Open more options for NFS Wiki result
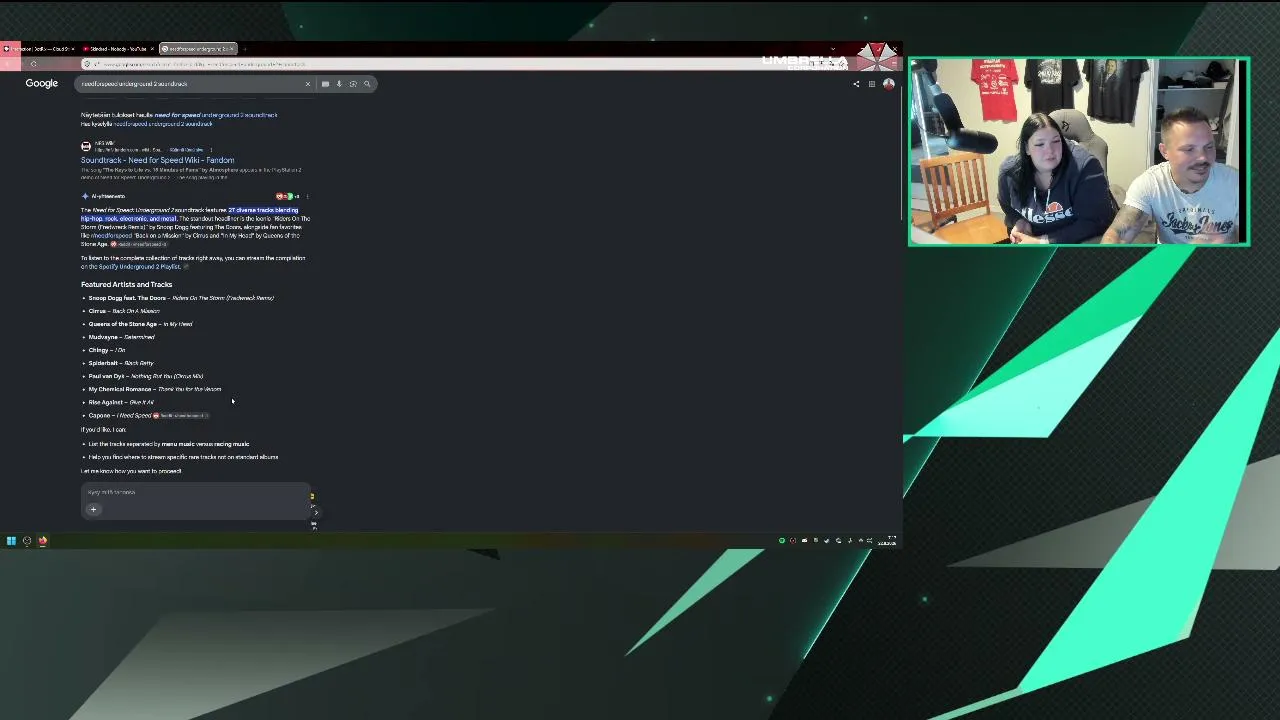Viewport: 1280px width, 720px height. [x=210, y=150]
